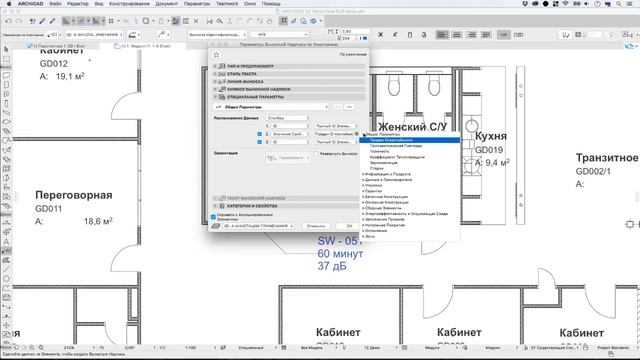640x360 pixels.
Task: Open the Столбец data layout dropdown
Action: (x=288, y=118)
